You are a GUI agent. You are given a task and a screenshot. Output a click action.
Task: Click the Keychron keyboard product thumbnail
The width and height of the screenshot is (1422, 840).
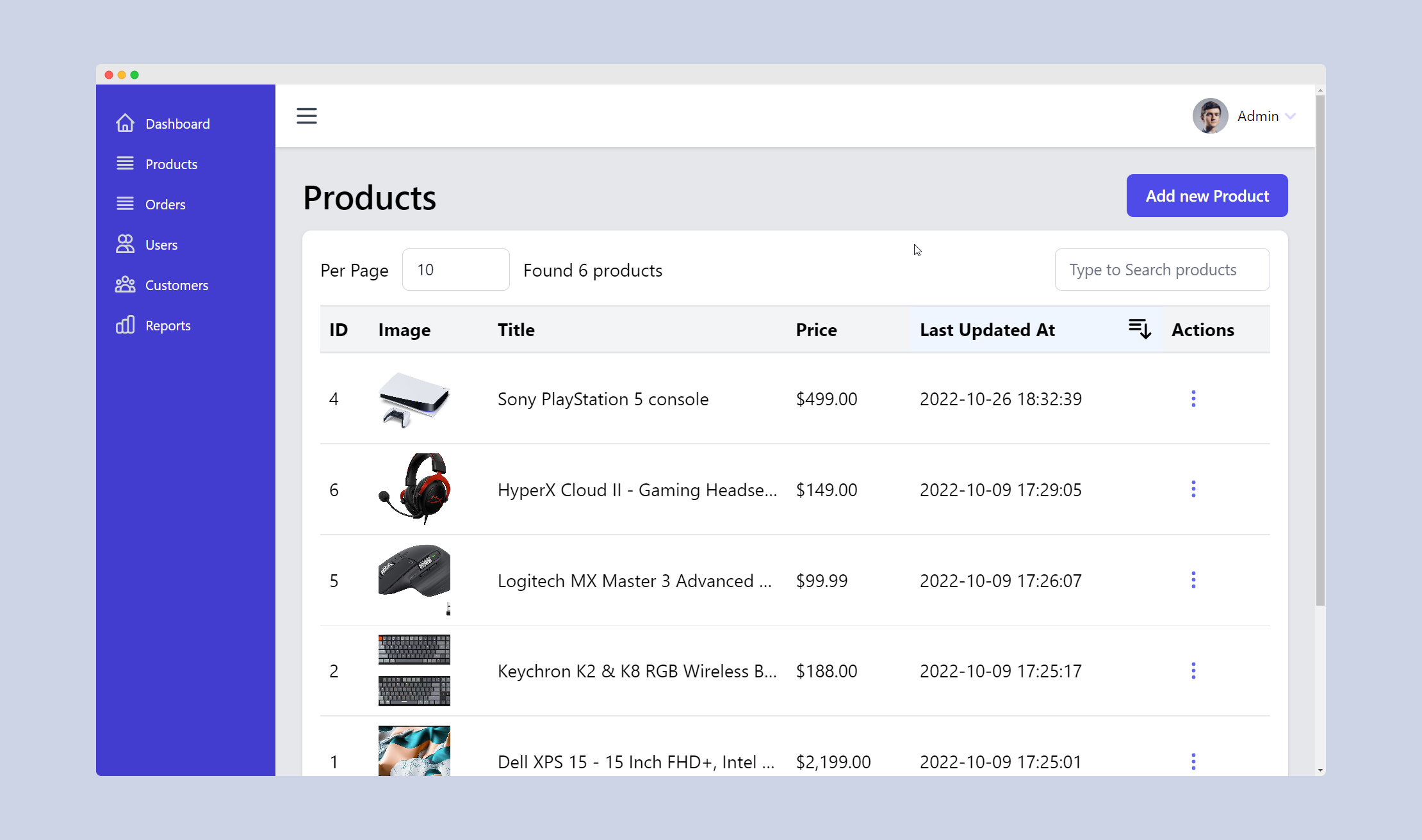(x=414, y=670)
